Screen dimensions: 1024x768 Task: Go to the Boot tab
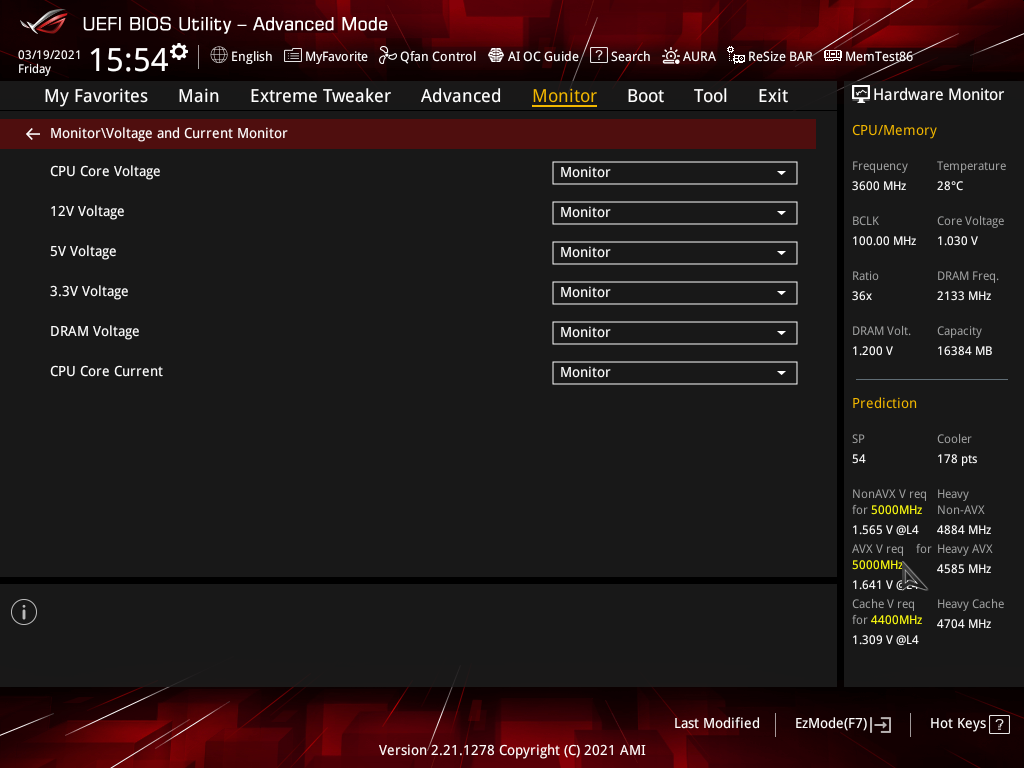coord(645,96)
